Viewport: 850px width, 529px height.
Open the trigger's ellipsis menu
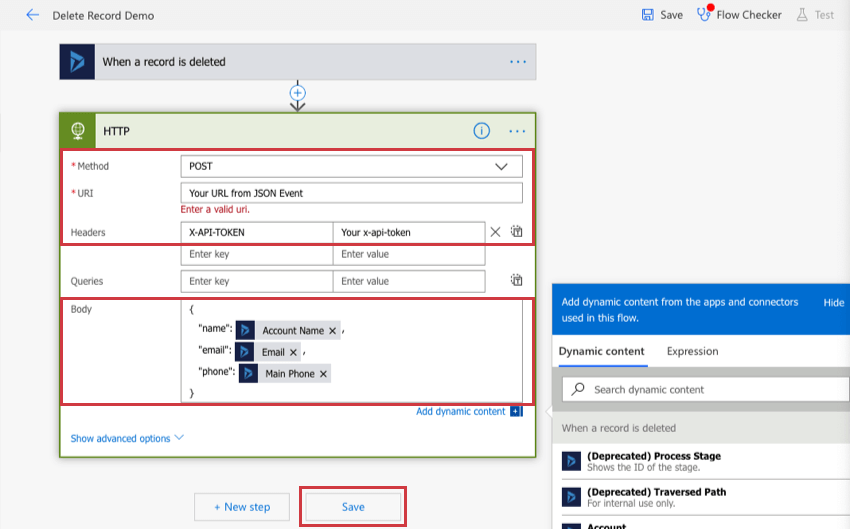(x=517, y=62)
